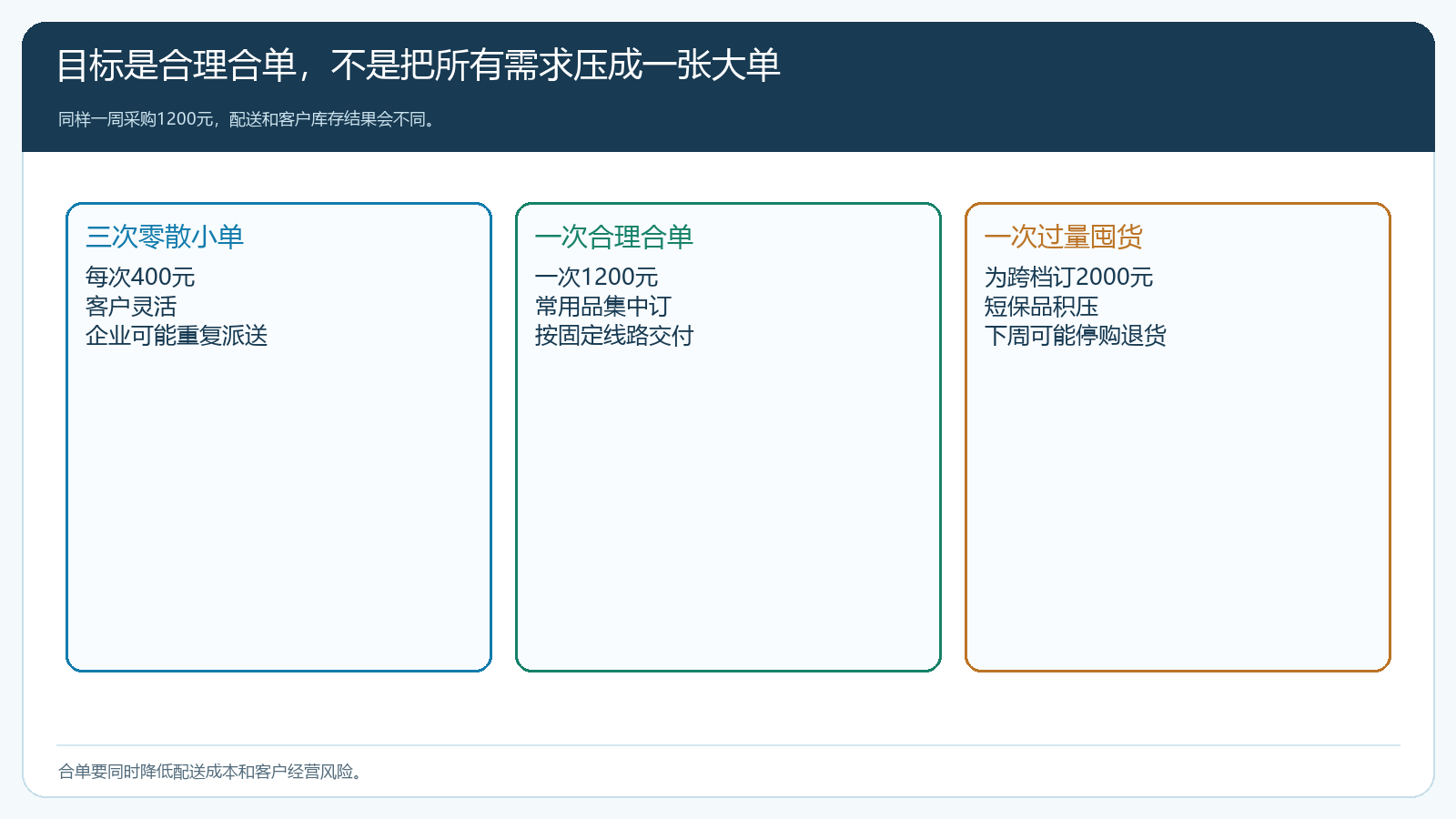Select the line 按固定线路交付
Screen dimensions: 1456x819
tap(614, 336)
